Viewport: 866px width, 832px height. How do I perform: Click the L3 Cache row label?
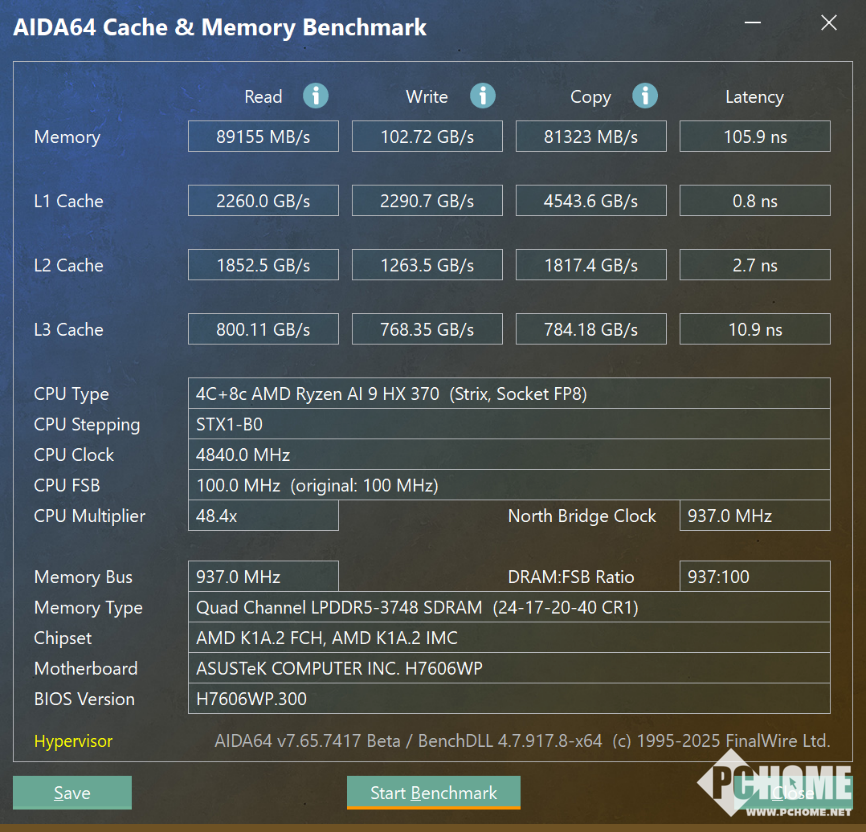pyautogui.click(x=68, y=329)
